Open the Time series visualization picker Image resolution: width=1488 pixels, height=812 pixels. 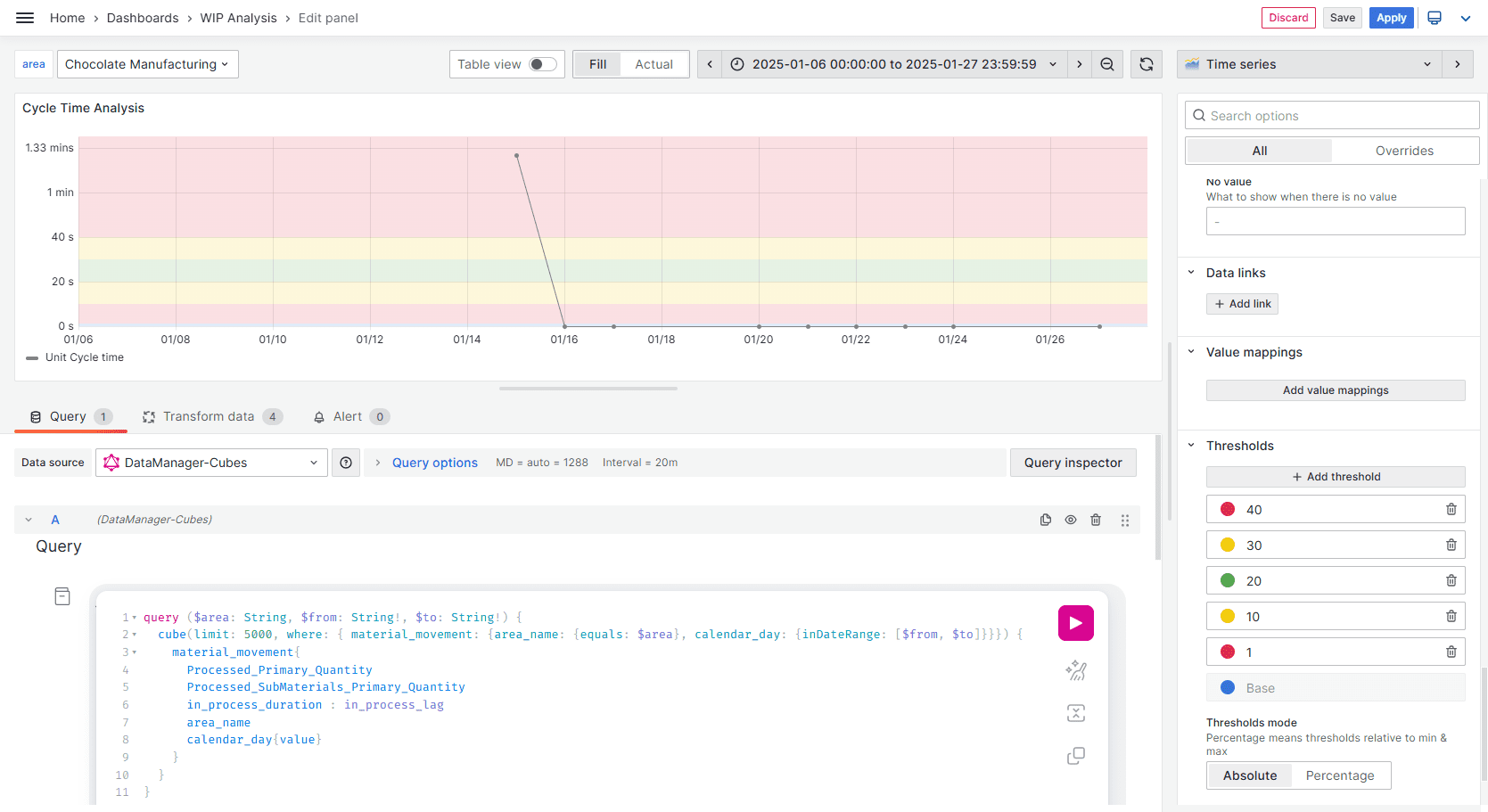pos(1309,64)
